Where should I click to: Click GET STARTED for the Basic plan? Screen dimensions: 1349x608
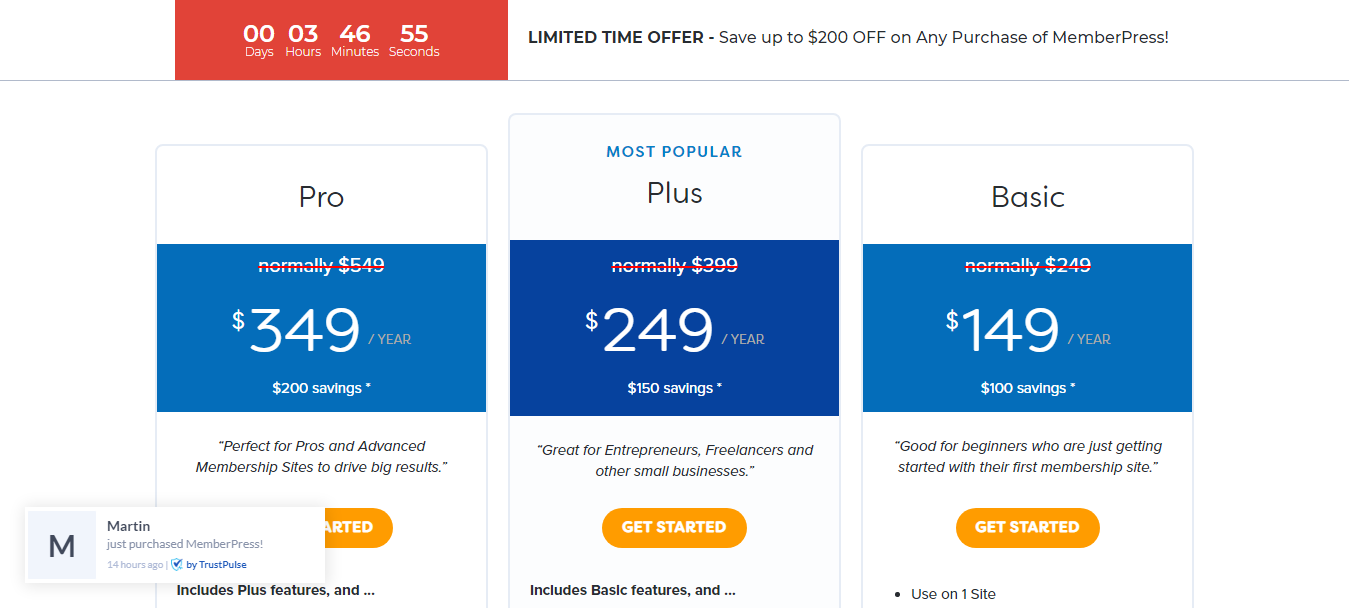coord(1027,528)
